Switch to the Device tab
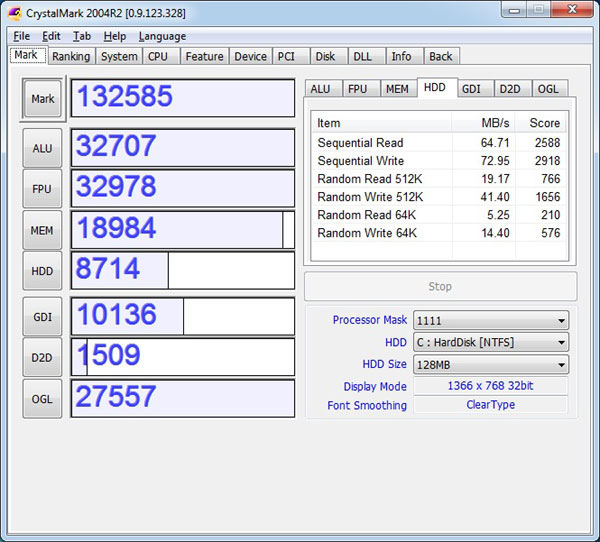This screenshot has width=600, height=542. pyautogui.click(x=251, y=56)
